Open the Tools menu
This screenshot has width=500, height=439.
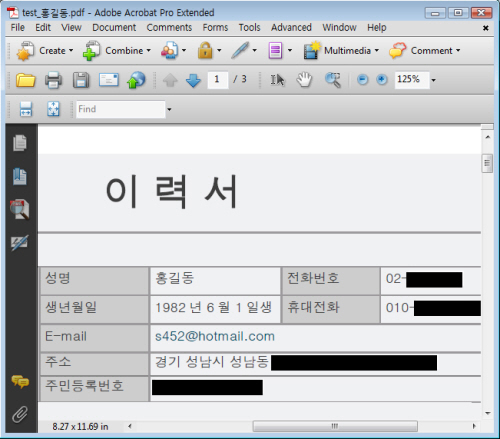click(249, 27)
